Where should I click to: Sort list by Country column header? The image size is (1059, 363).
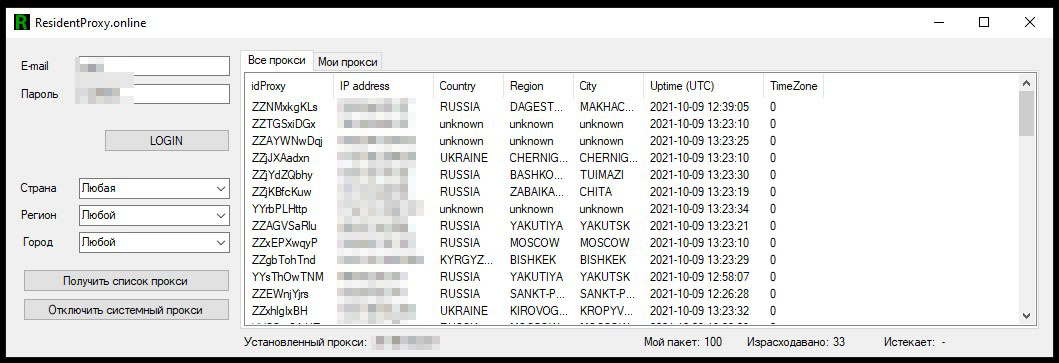pos(468,86)
